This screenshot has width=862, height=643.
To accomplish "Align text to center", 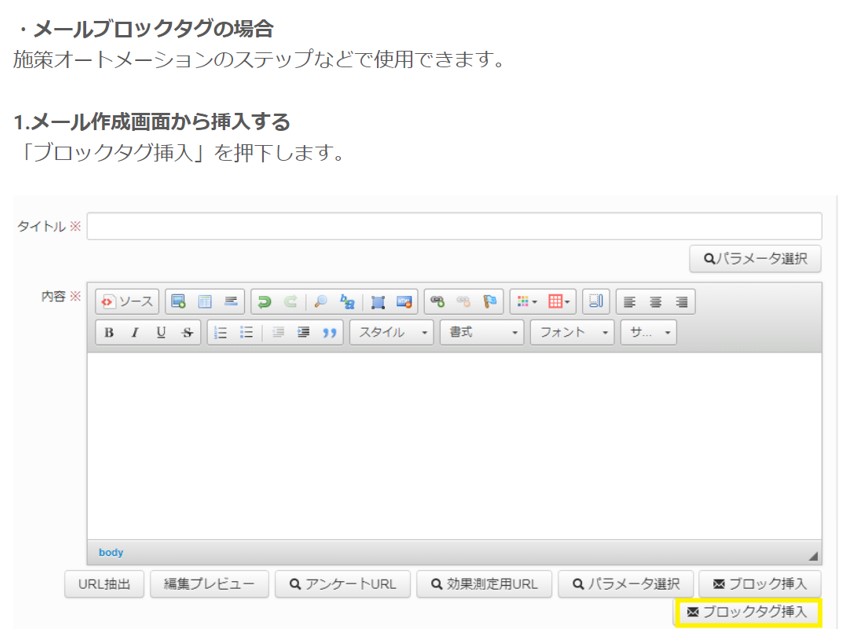I will 656,302.
